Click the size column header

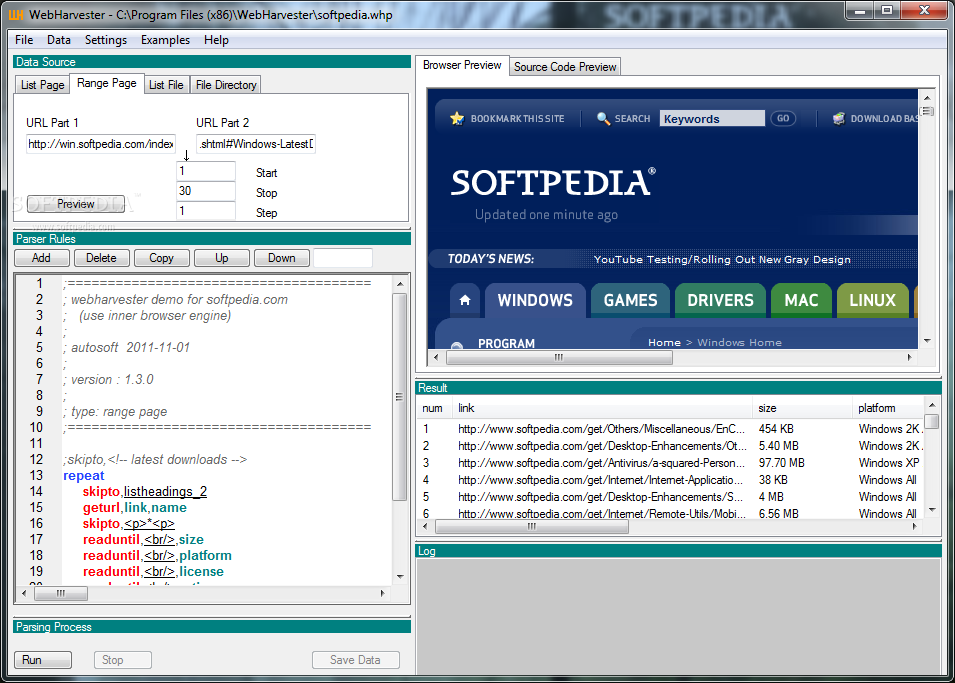tap(803, 408)
